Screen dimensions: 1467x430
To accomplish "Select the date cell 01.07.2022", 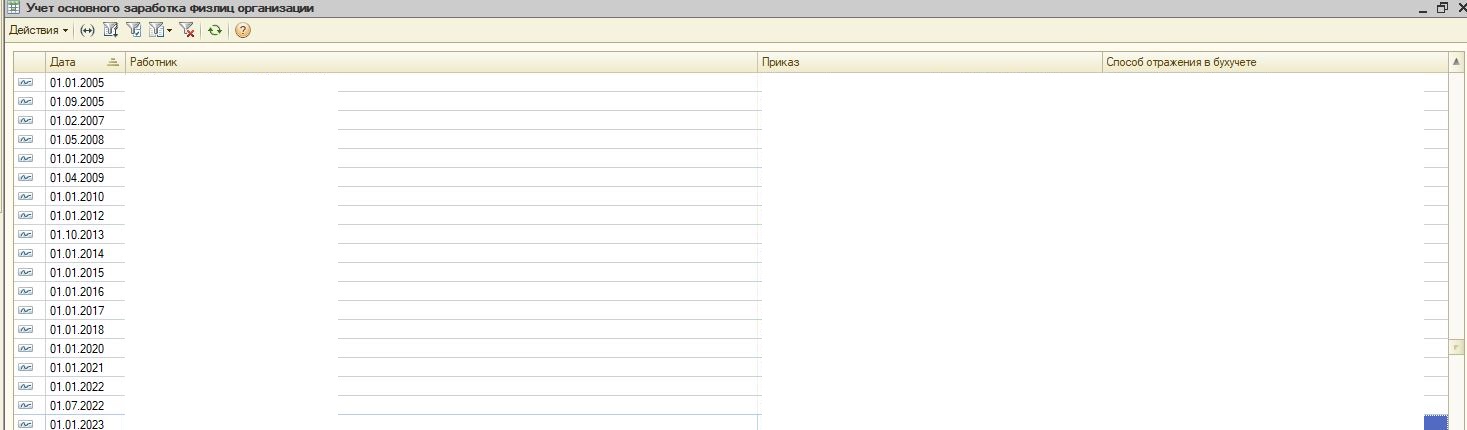I will pos(85,406).
